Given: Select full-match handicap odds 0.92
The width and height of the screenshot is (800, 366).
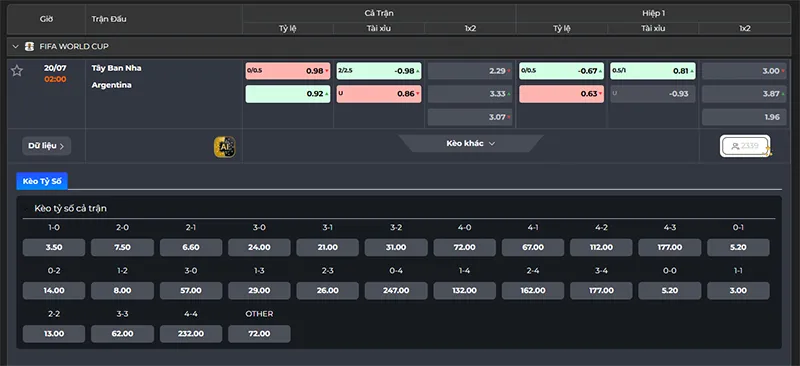Looking at the screenshot, I should (x=288, y=94).
